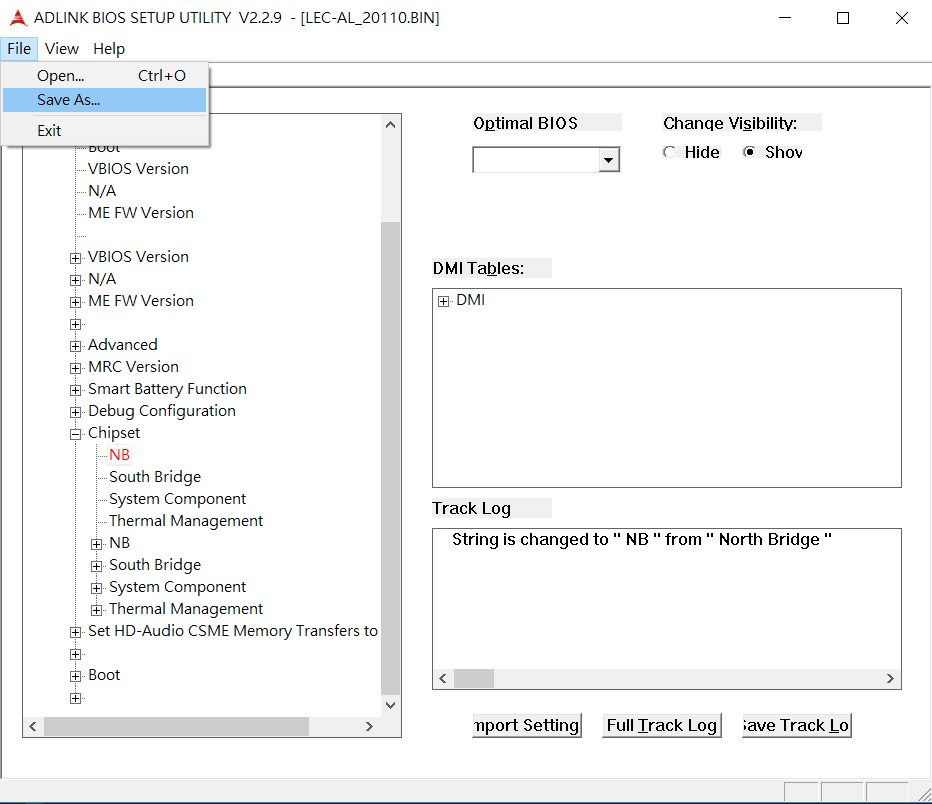
Task: Select the Advanced tree label
Action: (122, 345)
